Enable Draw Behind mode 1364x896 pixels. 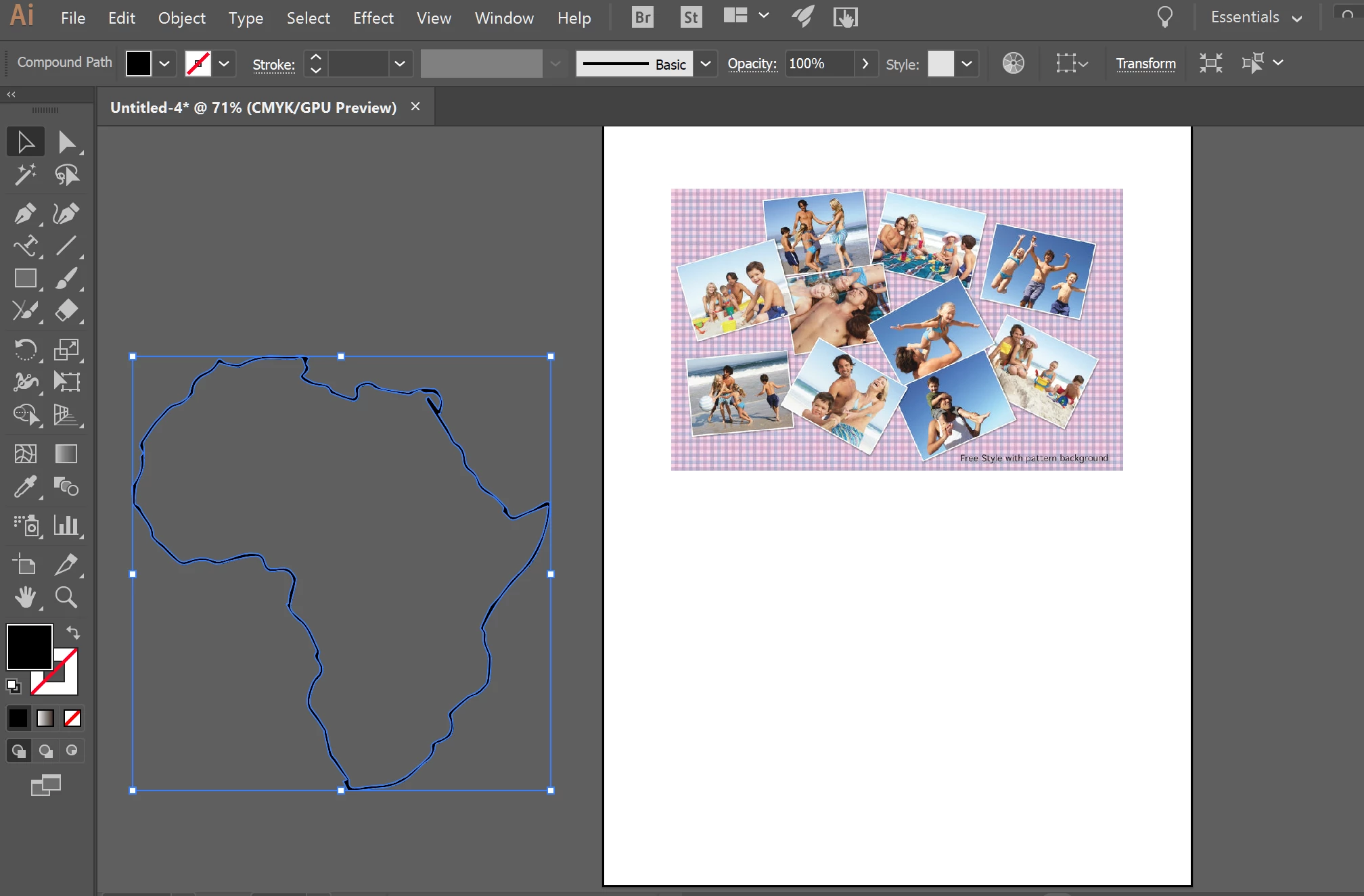tap(45, 751)
